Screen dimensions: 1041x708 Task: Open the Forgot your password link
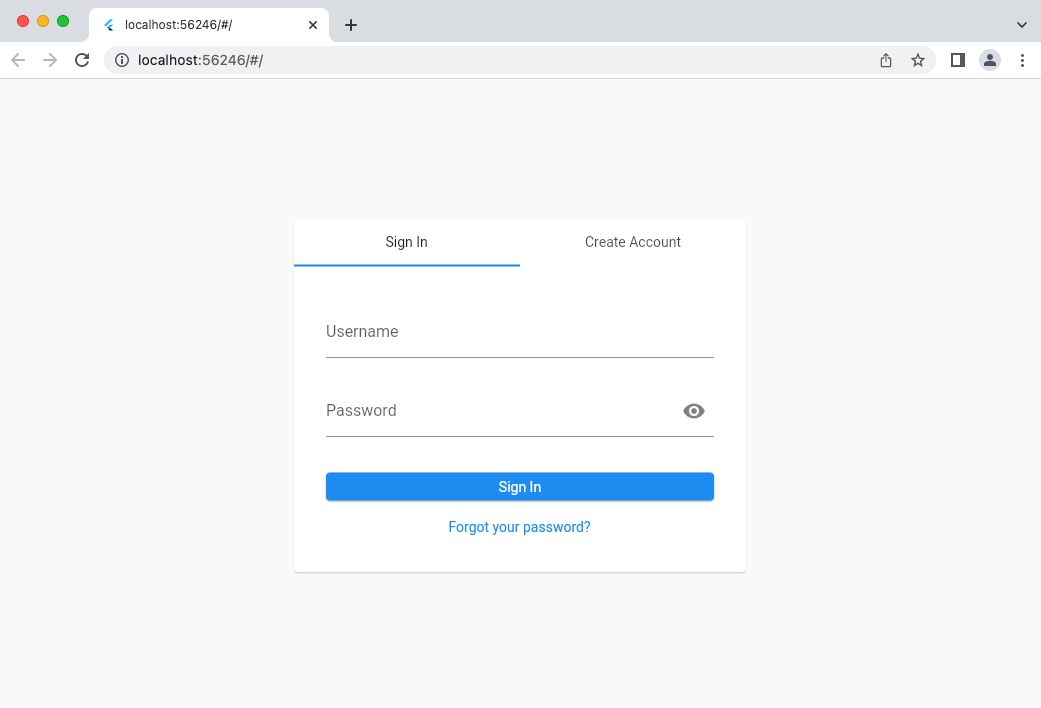click(x=519, y=526)
